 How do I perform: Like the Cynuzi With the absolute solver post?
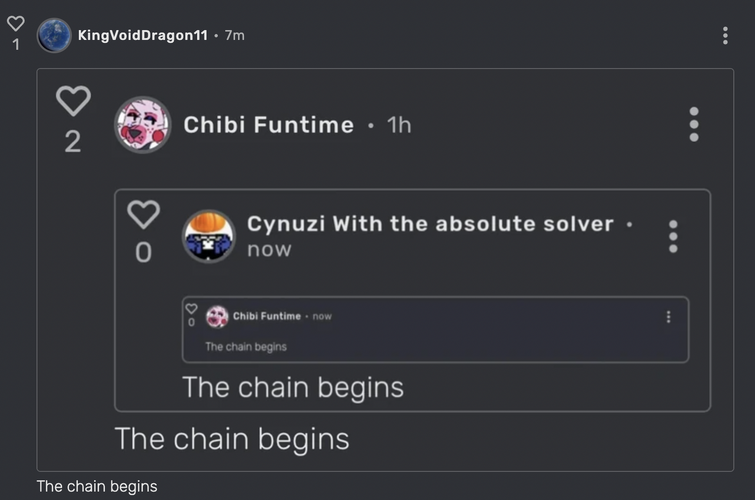pyautogui.click(x=143, y=214)
